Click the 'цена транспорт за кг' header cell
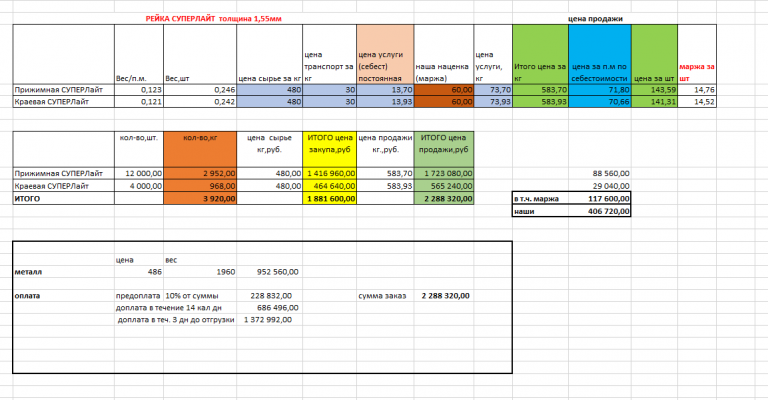Viewport: 768px width, 400px height. pos(330,54)
